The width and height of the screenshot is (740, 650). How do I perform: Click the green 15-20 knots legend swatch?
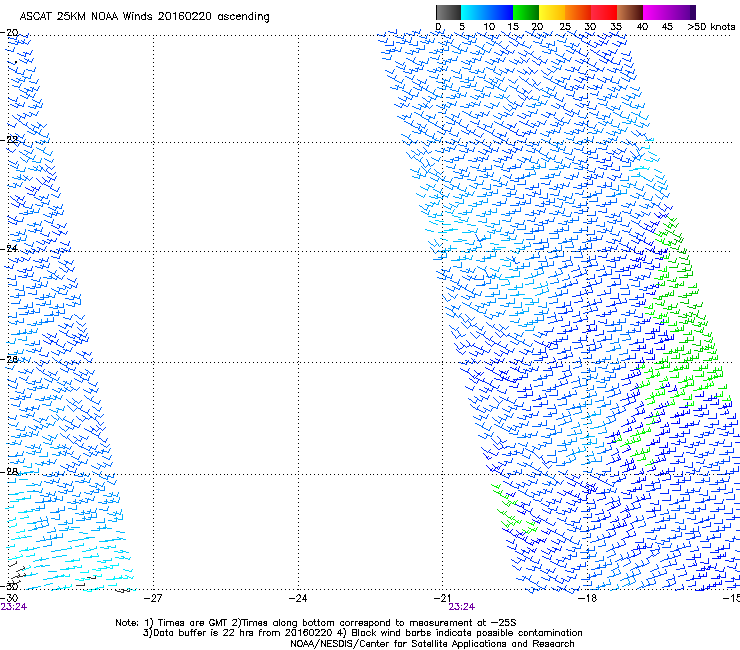coord(526,12)
